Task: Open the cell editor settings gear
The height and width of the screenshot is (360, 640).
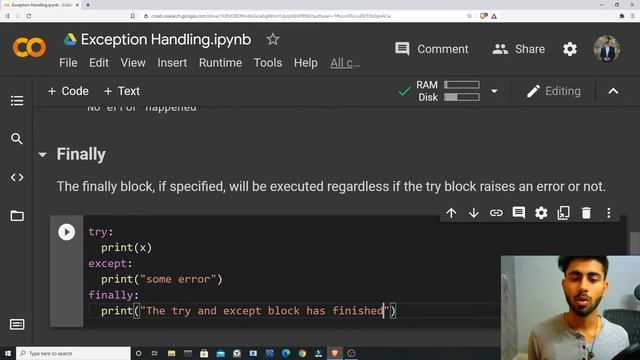Action: tap(541, 213)
